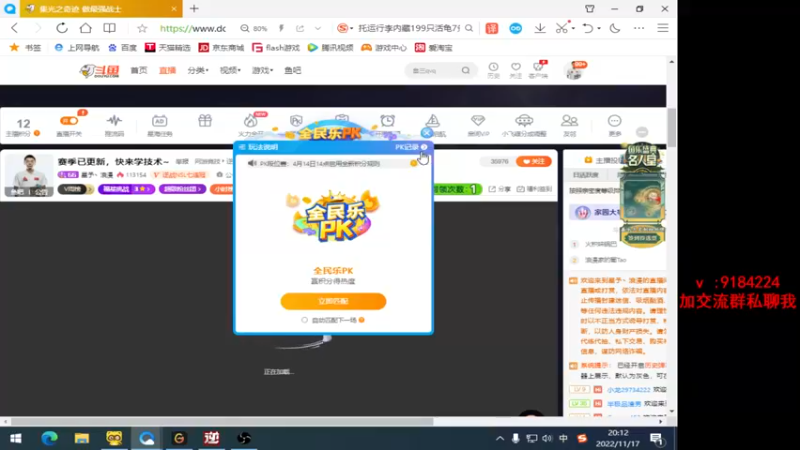
Task: Show hidden system tray icons
Action: (500, 438)
